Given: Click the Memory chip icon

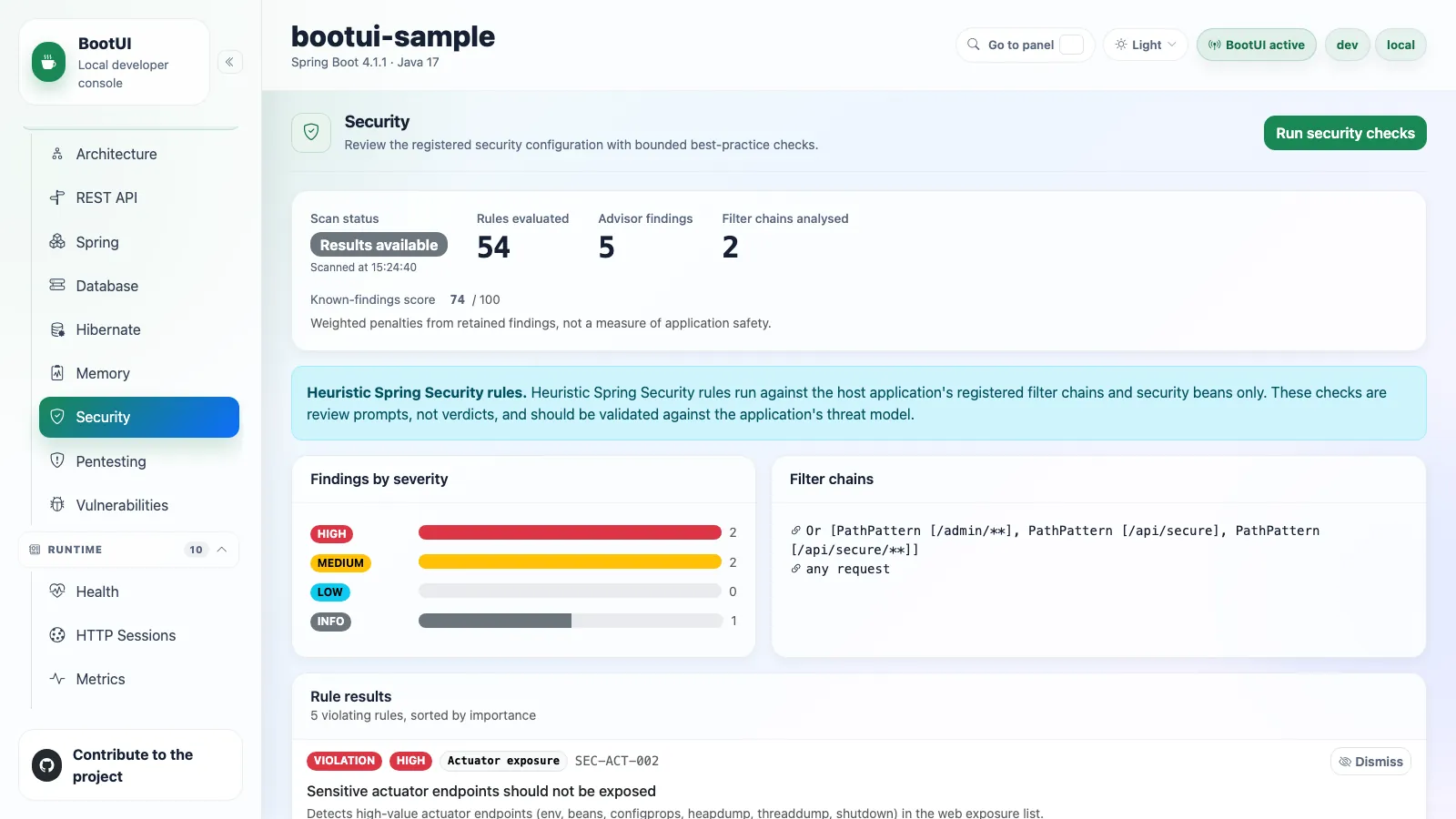Looking at the screenshot, I should [57, 373].
